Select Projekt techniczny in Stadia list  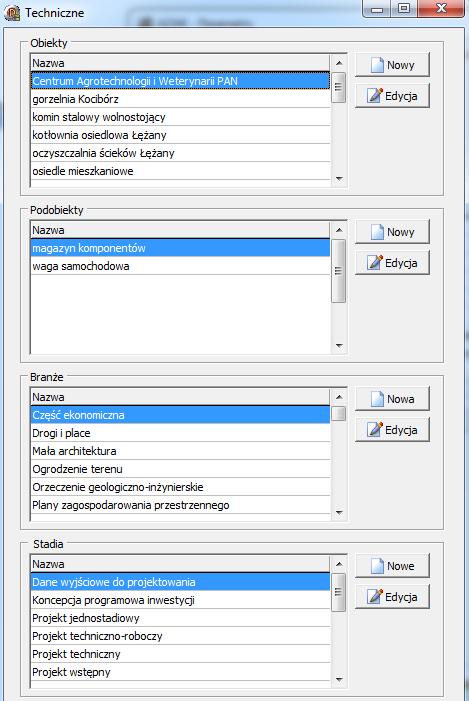(x=180, y=654)
